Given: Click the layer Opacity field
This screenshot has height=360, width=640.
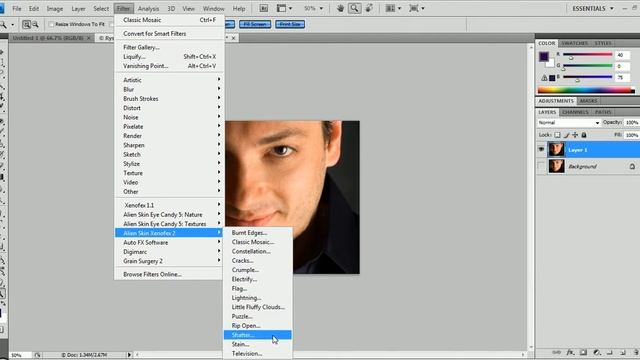Looking at the screenshot, I should [x=631, y=122].
